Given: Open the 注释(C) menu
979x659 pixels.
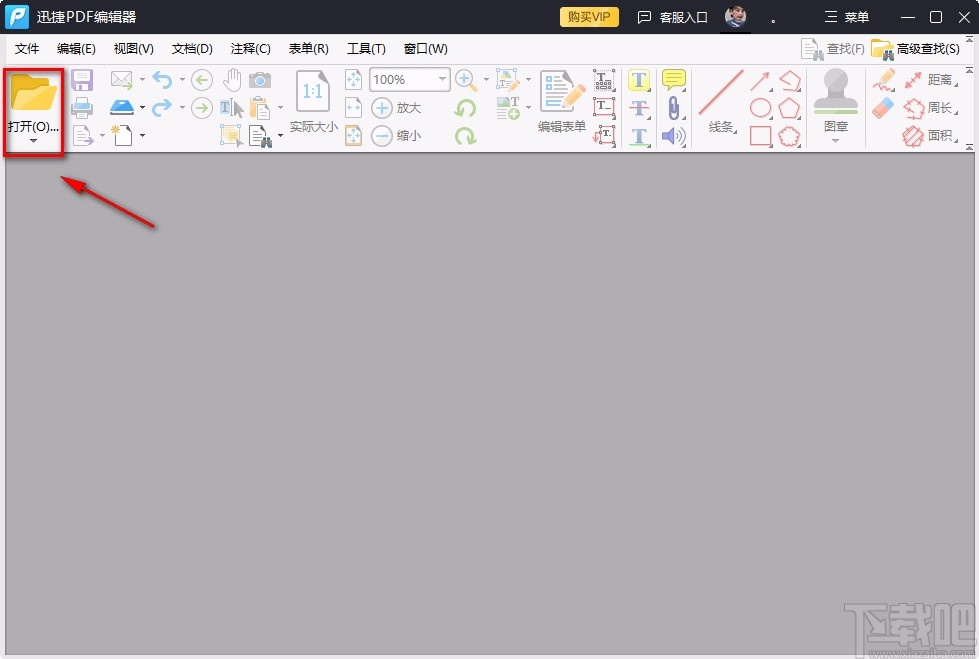Looking at the screenshot, I should pos(250,48).
